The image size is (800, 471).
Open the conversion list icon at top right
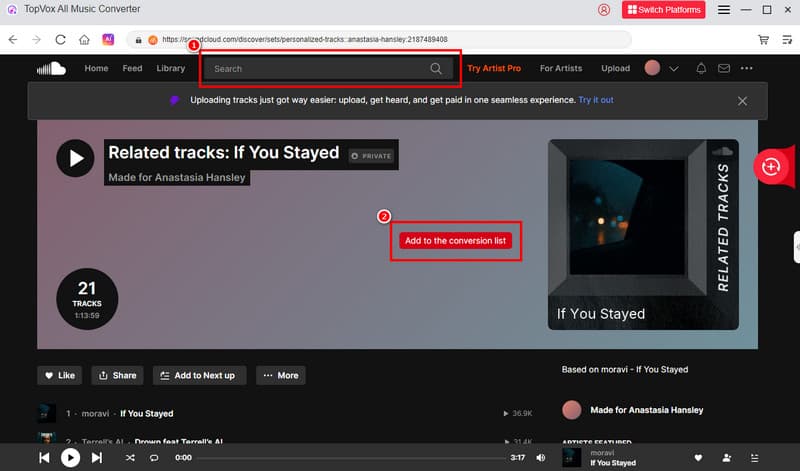[x=787, y=39]
